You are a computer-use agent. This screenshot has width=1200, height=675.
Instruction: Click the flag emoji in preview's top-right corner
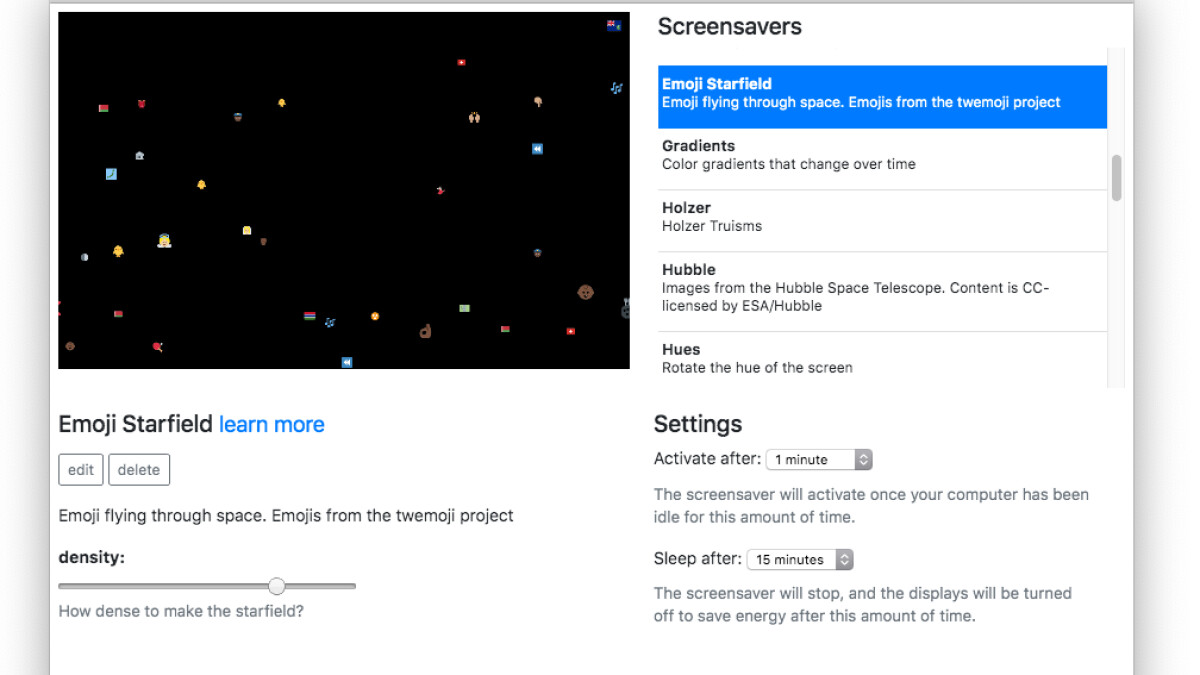(614, 26)
